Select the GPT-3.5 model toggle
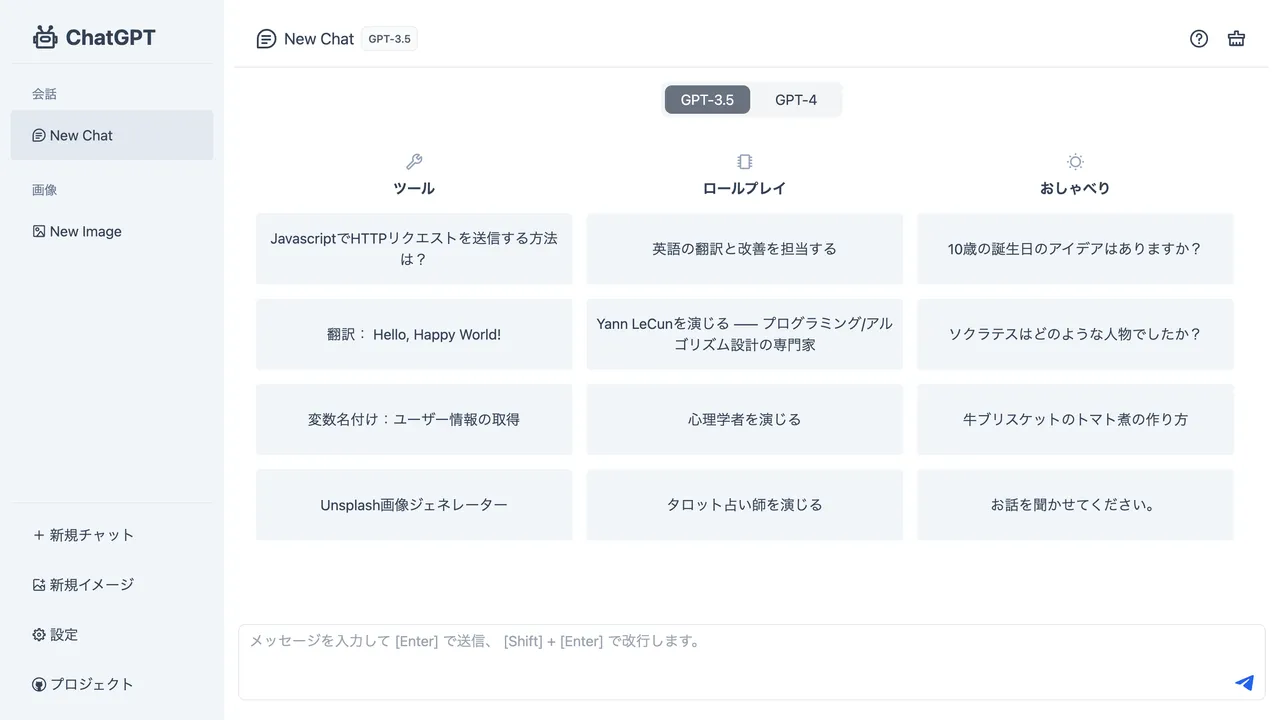 [707, 100]
